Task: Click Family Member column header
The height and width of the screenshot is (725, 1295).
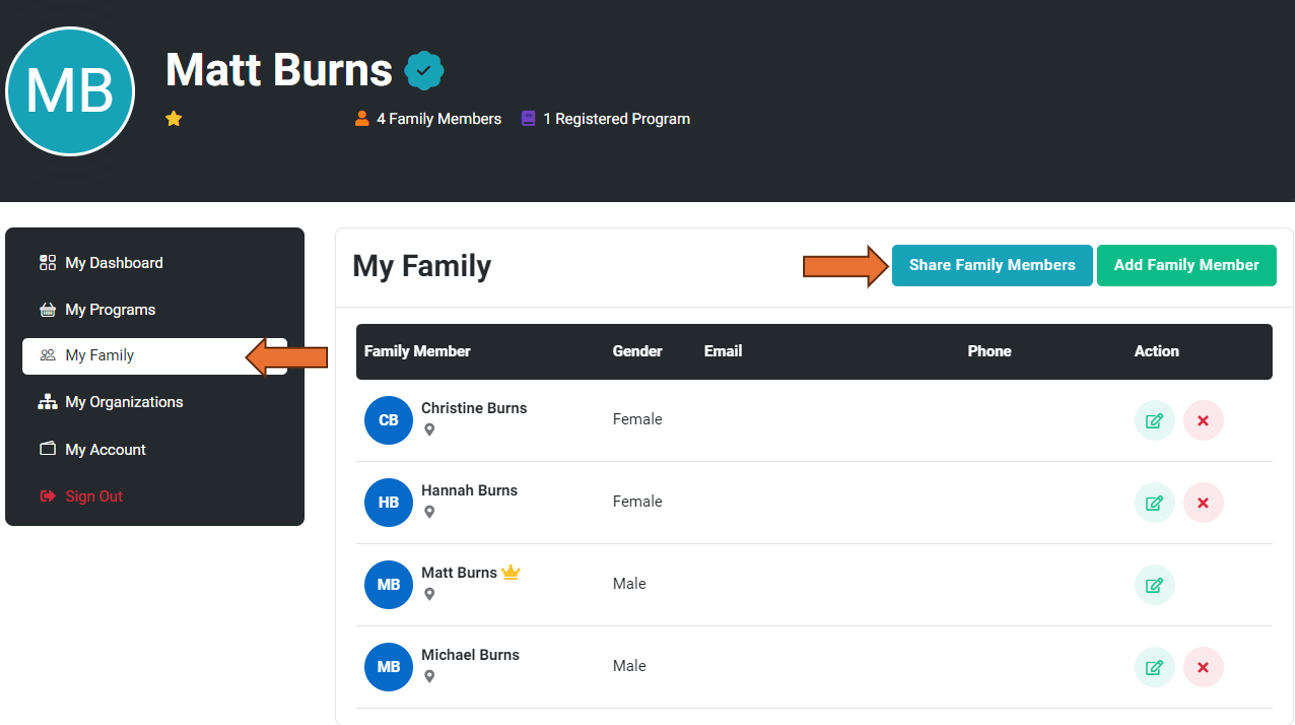Action: [417, 351]
